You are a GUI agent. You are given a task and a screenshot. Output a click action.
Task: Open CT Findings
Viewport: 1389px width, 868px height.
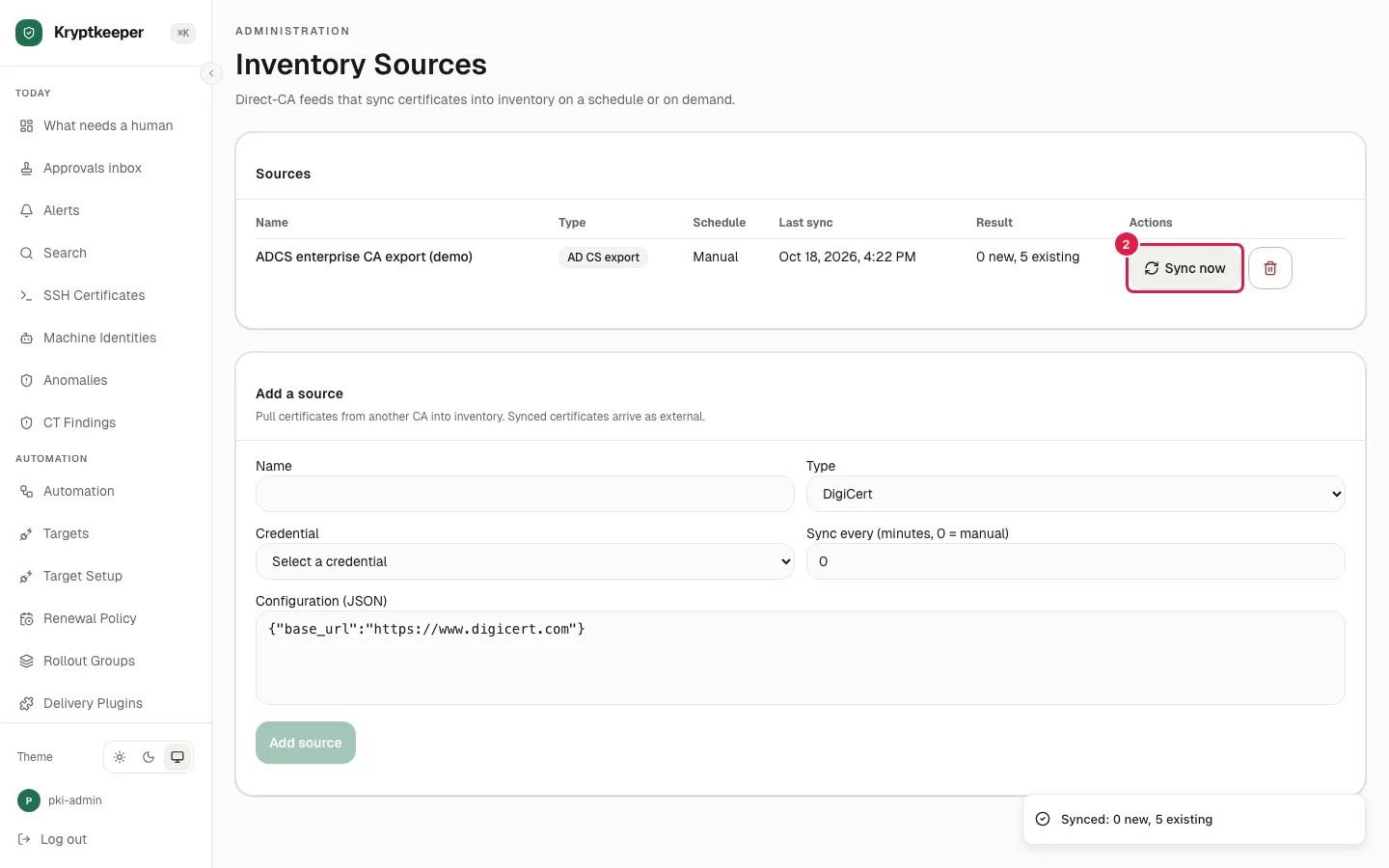click(106, 422)
